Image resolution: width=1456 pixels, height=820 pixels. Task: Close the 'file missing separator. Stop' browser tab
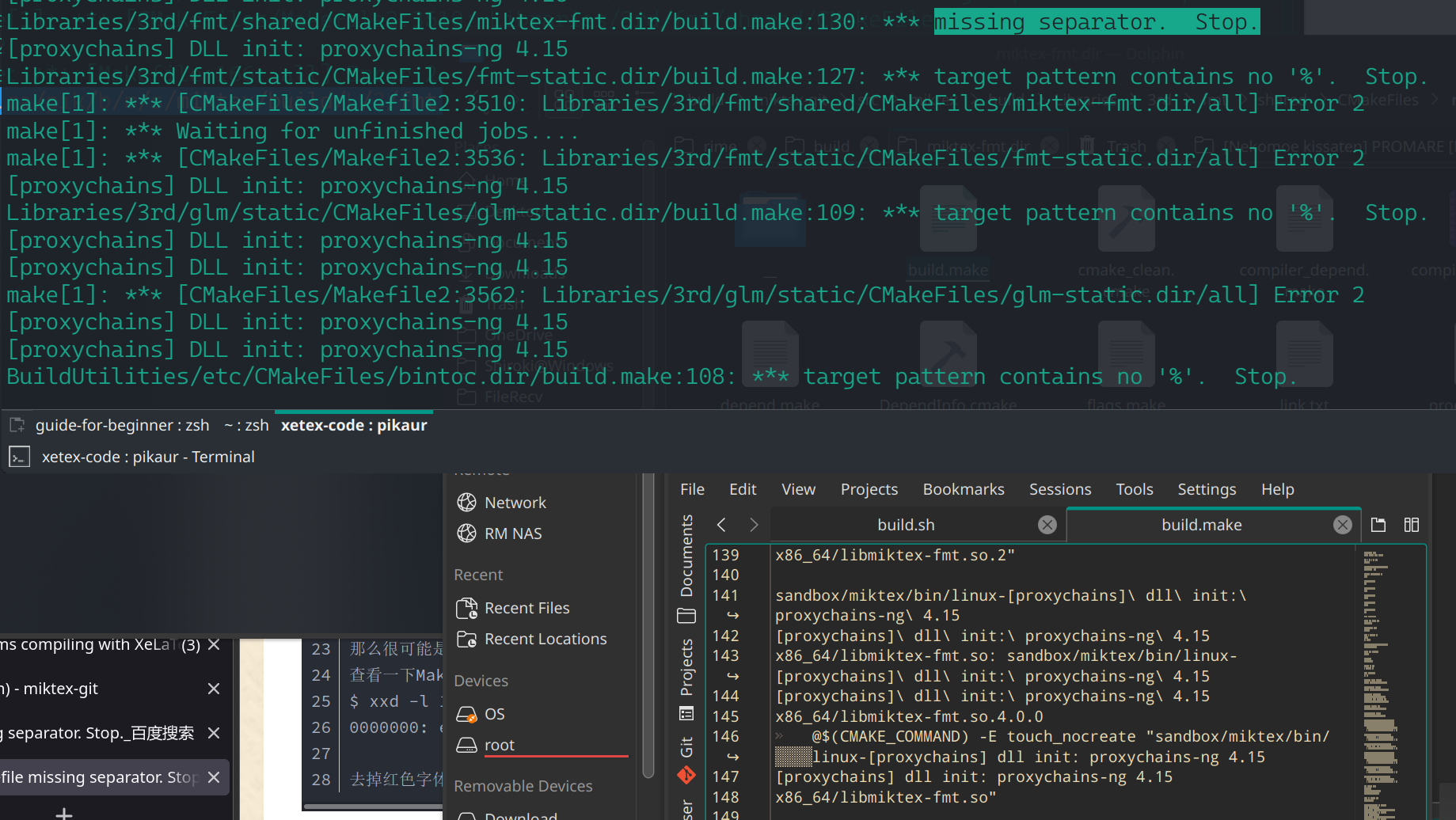click(x=213, y=777)
